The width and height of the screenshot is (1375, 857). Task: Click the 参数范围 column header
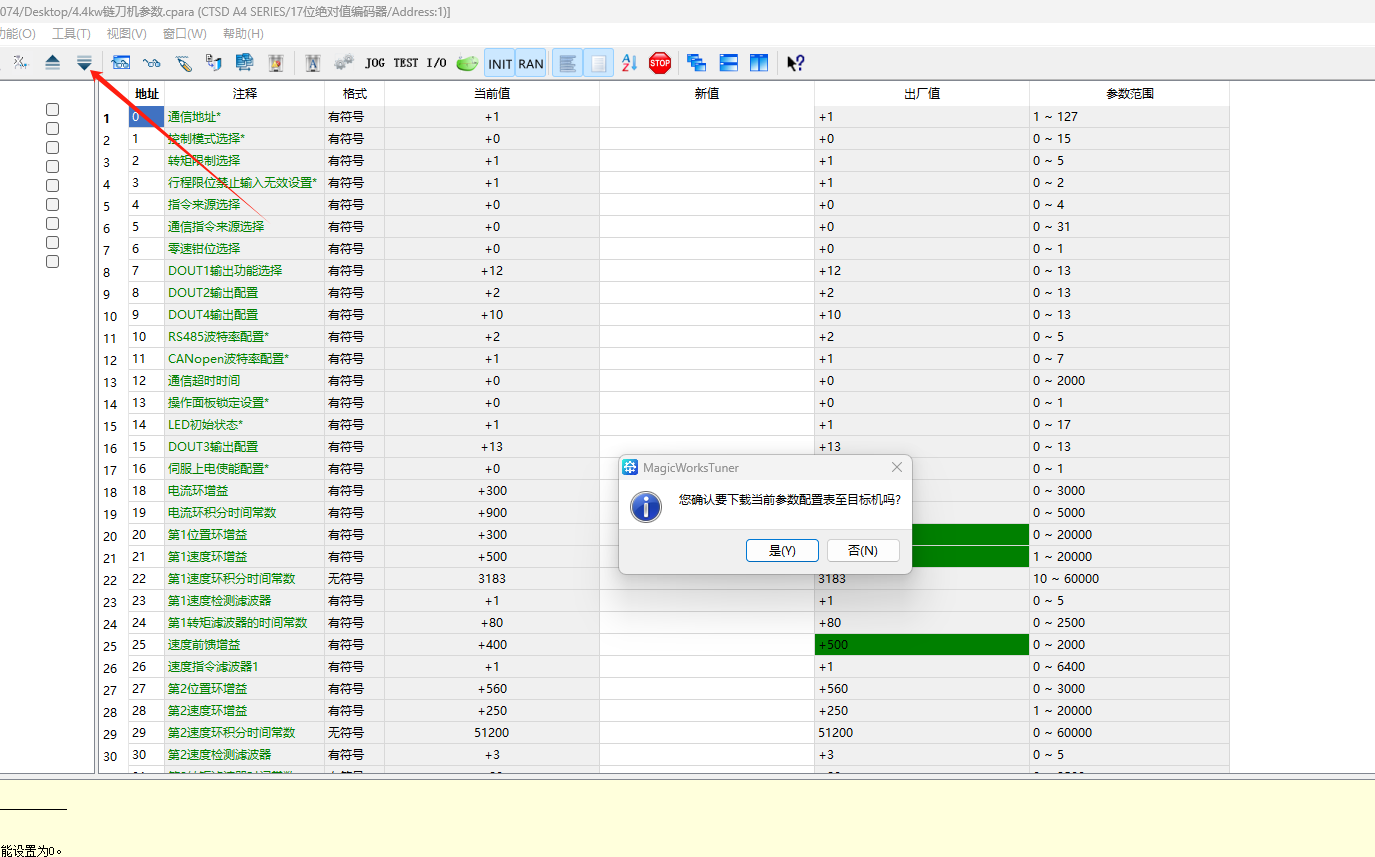1130,93
